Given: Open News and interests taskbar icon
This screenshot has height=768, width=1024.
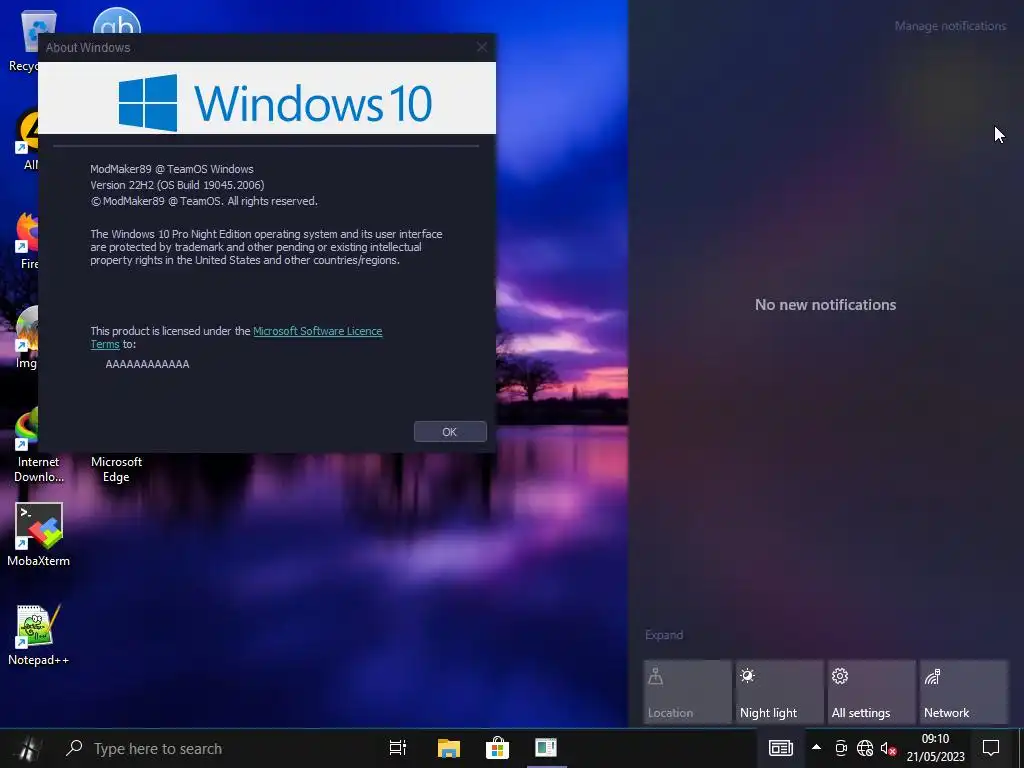Looking at the screenshot, I should [x=780, y=748].
